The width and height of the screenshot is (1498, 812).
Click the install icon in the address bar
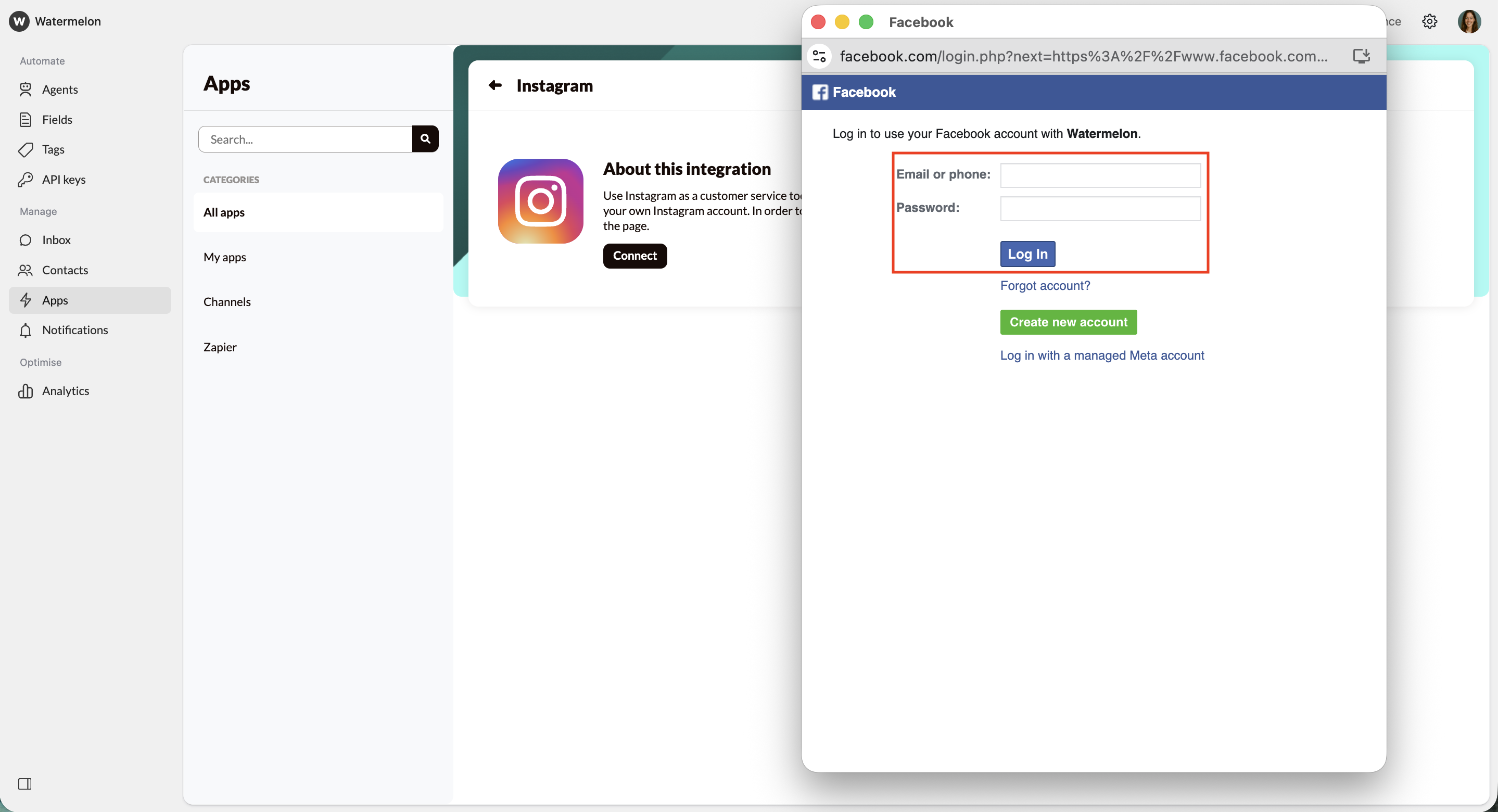pyautogui.click(x=1361, y=56)
